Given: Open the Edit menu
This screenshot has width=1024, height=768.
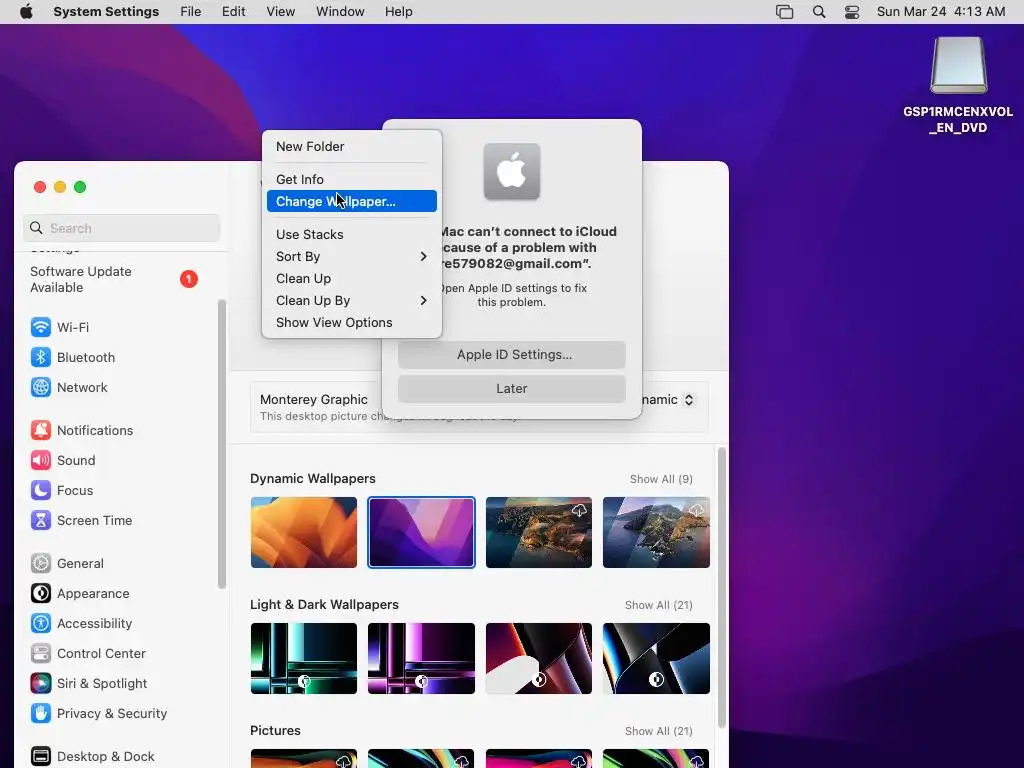Looking at the screenshot, I should pos(233,12).
